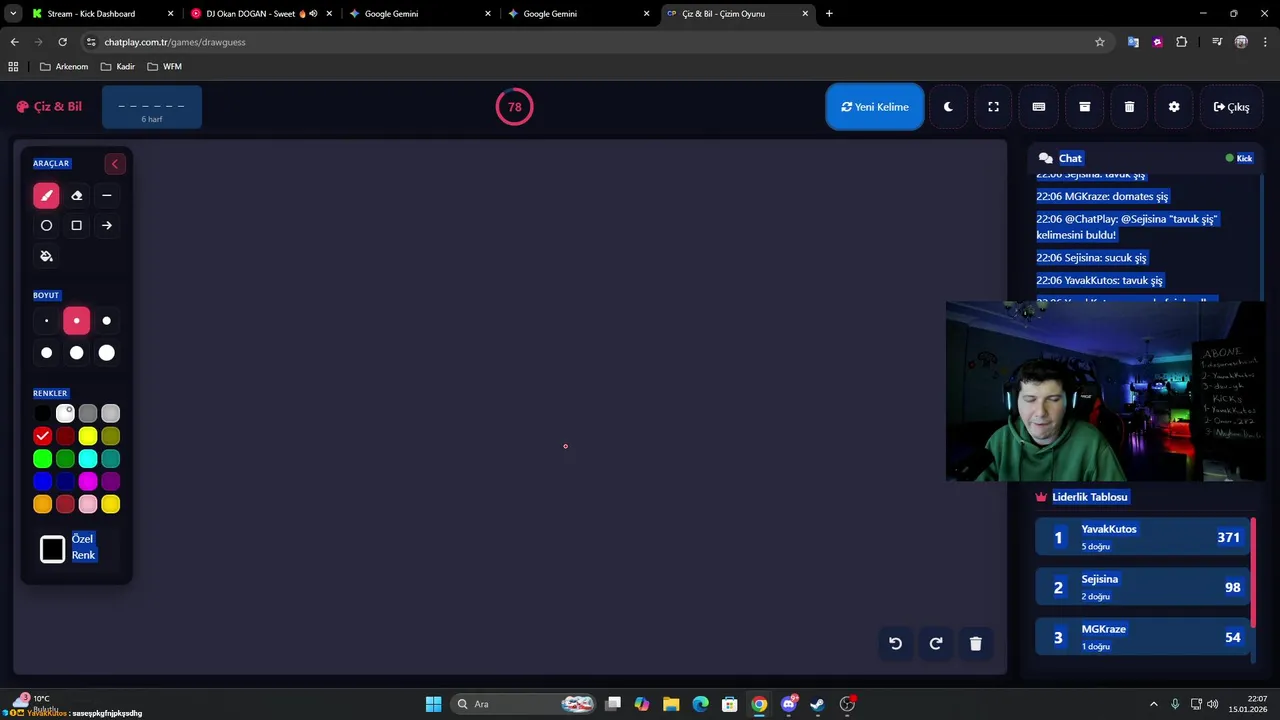Click the 6 harf word hint box
Viewport: 1280px width, 720px height.
click(x=152, y=107)
